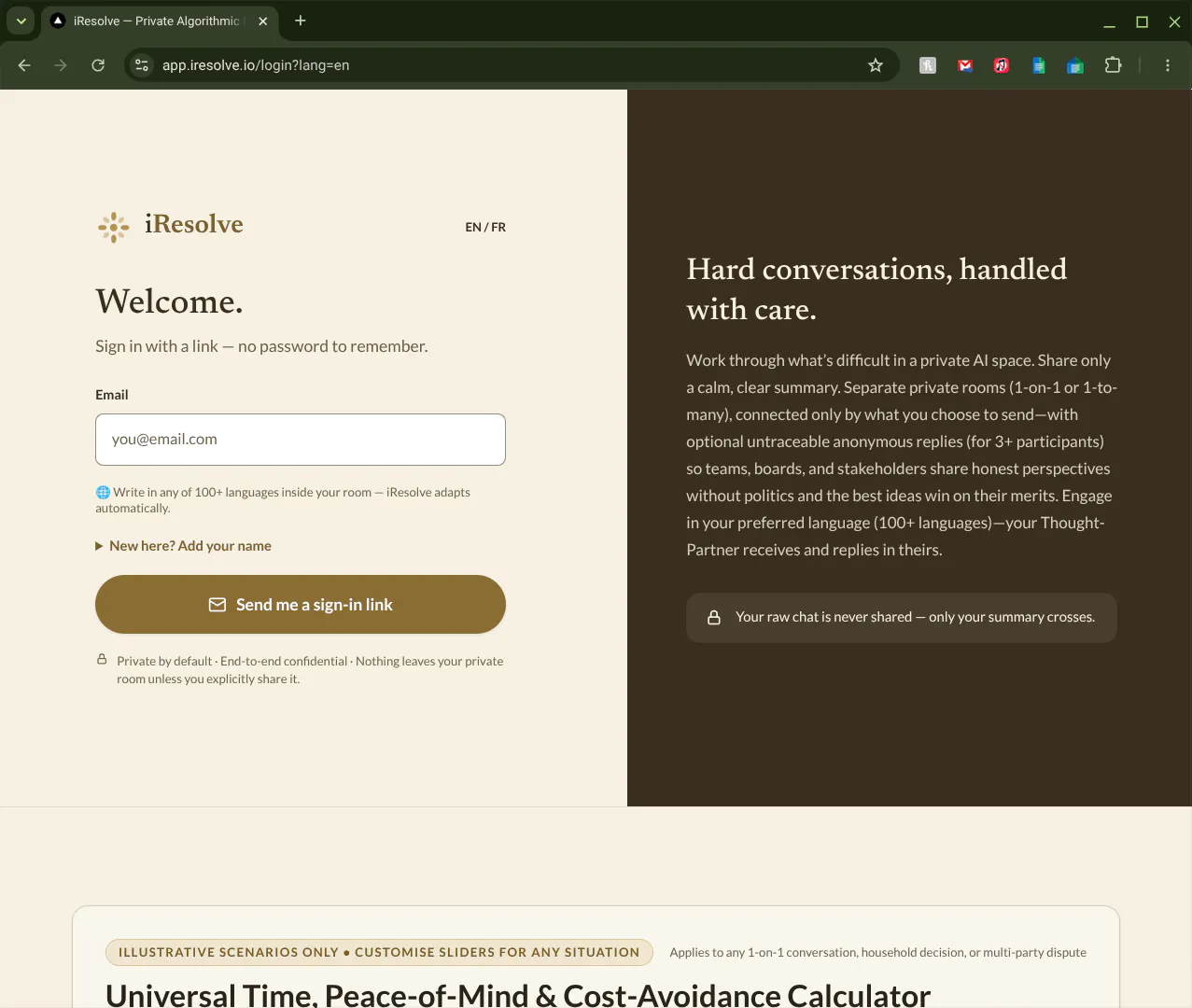1192x1008 pixels.
Task: Go forward with the forward arrow
Action: 61,65
